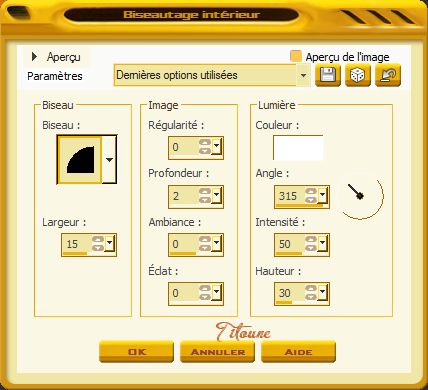428x390 pixels.
Task: Open the Régularité slider dropdown arrow
Action: coord(217,147)
